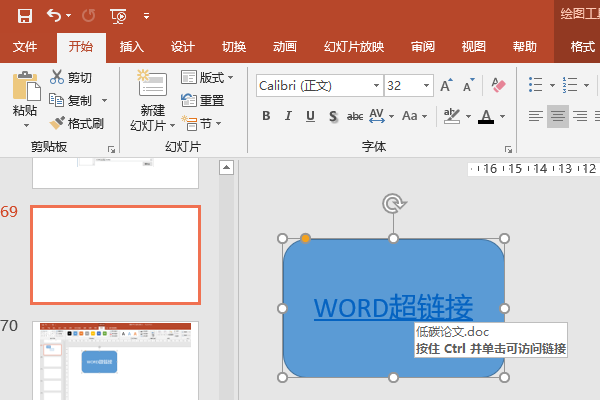Toggle Underline formatting
Viewport: 600px width, 400px height.
[310, 116]
